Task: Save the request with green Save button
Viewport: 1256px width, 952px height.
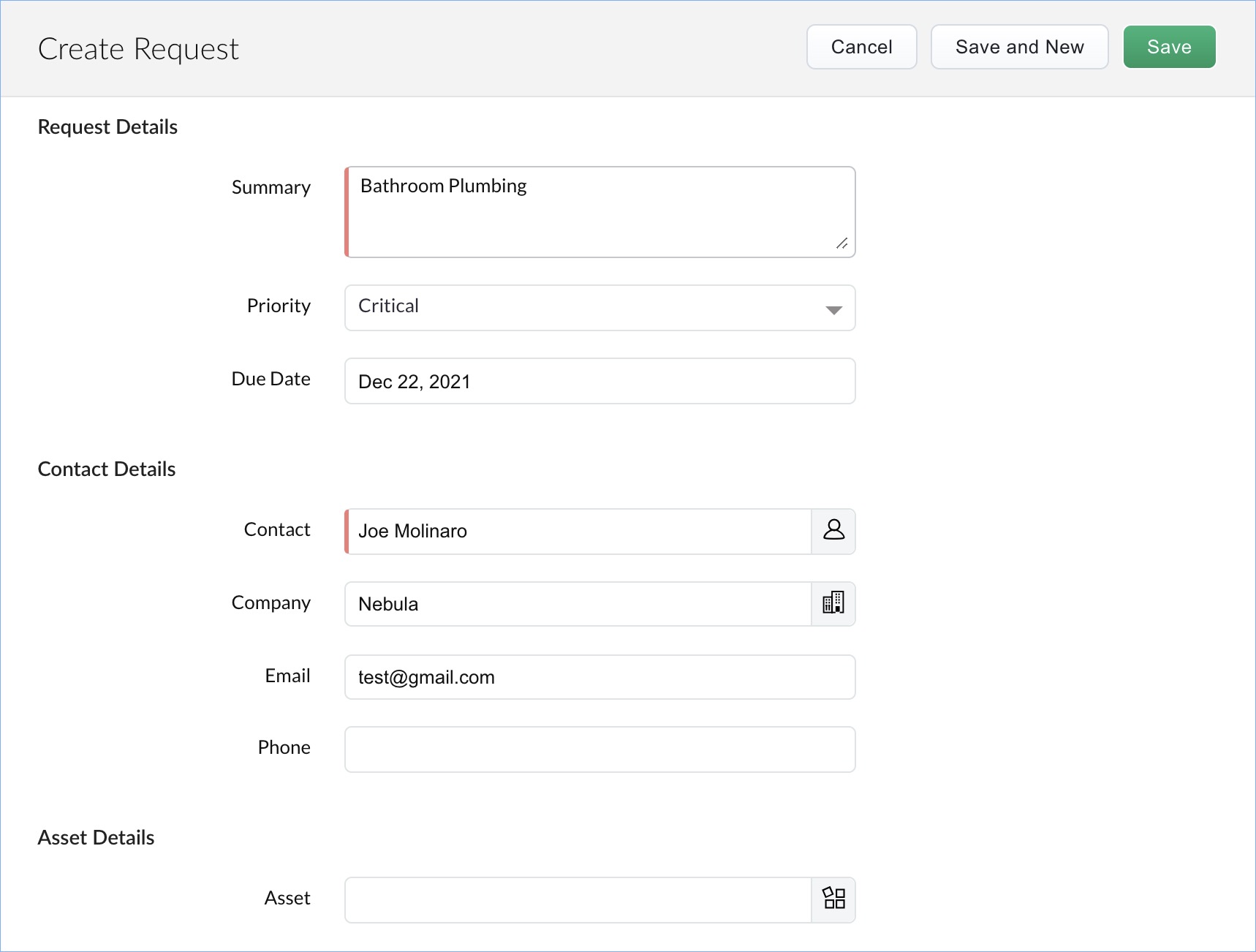Action: click(x=1169, y=47)
